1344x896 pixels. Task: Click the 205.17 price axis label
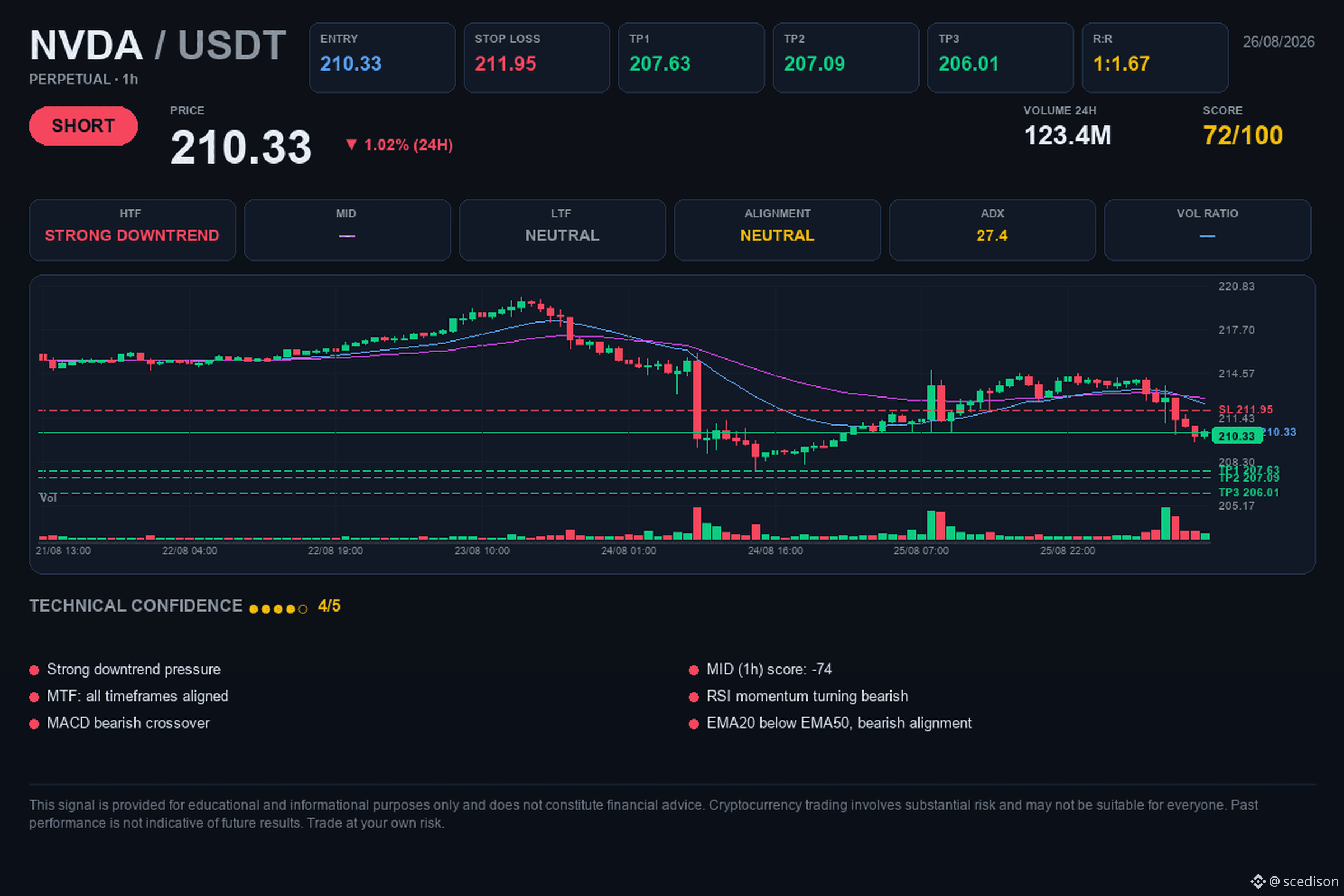coord(1236,506)
